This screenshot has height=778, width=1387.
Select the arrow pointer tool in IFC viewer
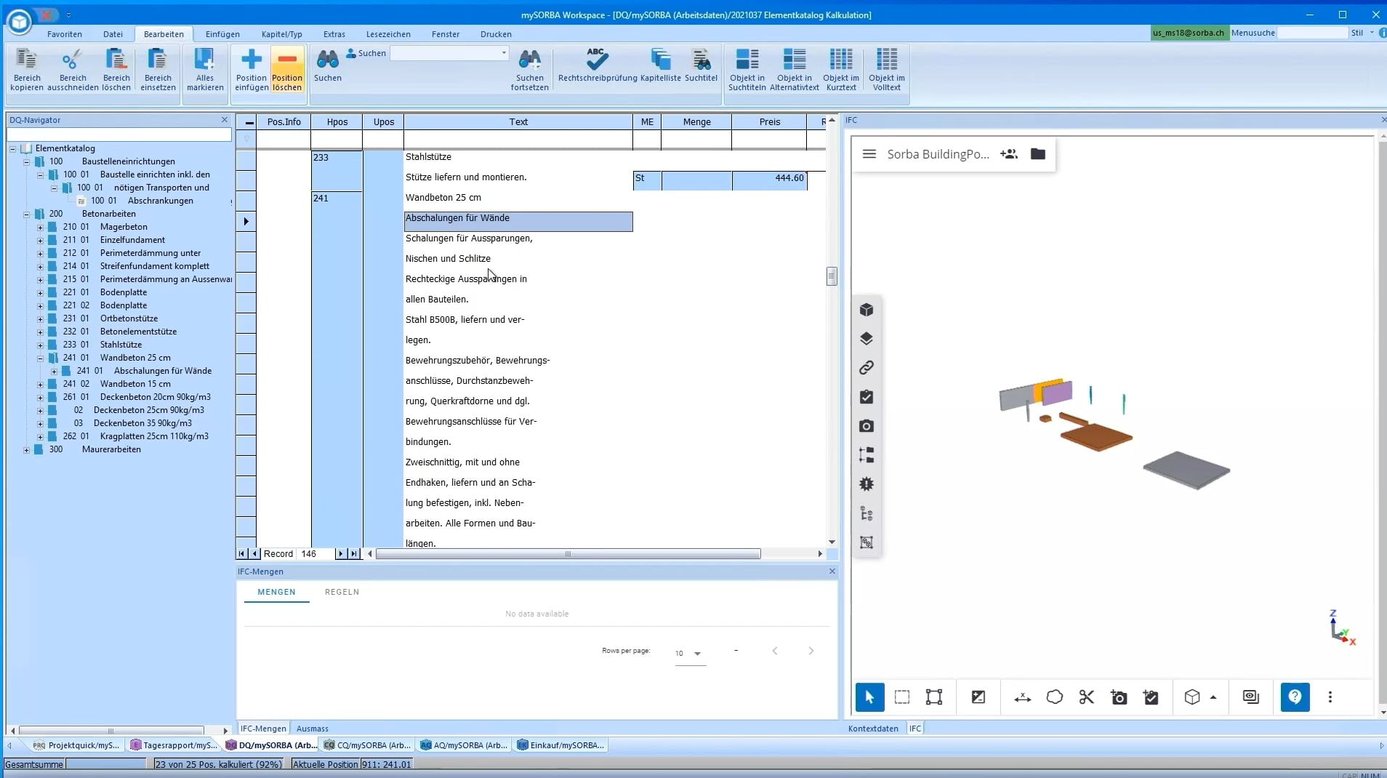(869, 697)
